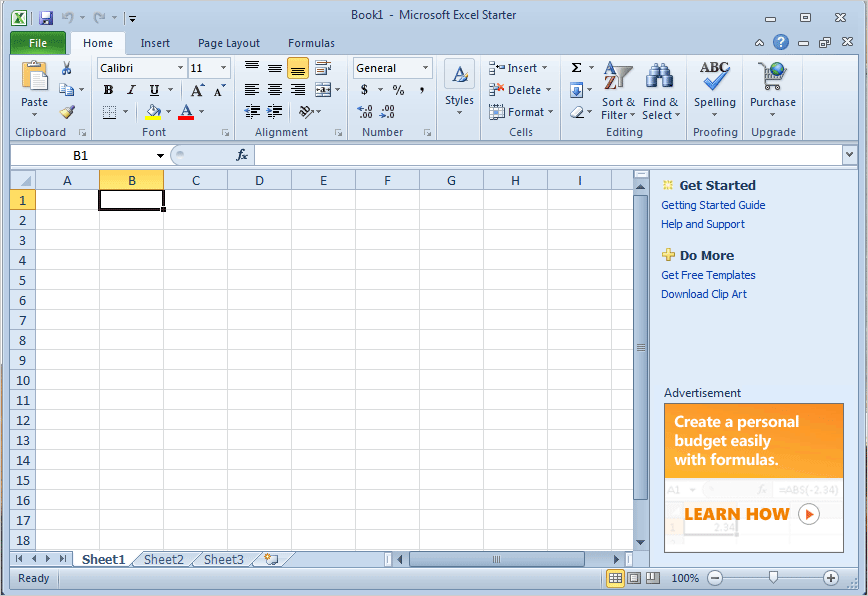Toggle the highlighted Bottom Align button
The image size is (868, 596).
298,68
